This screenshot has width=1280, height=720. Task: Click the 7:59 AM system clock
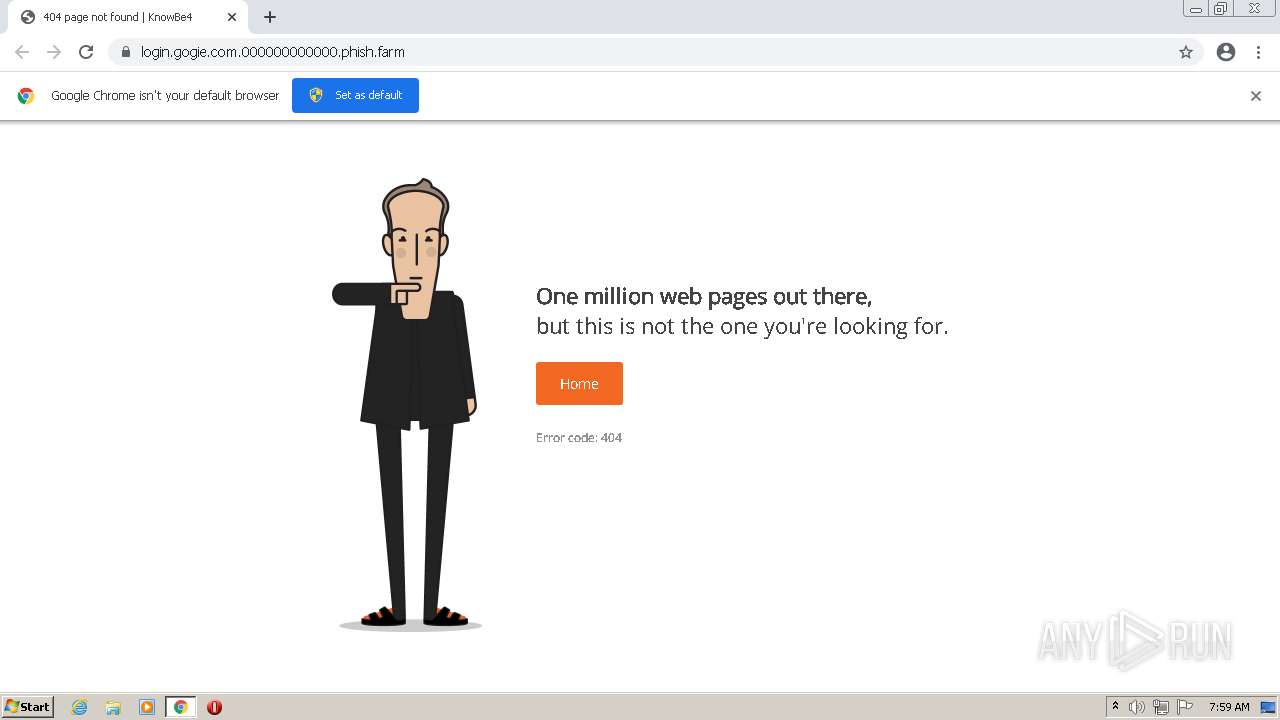click(1229, 707)
